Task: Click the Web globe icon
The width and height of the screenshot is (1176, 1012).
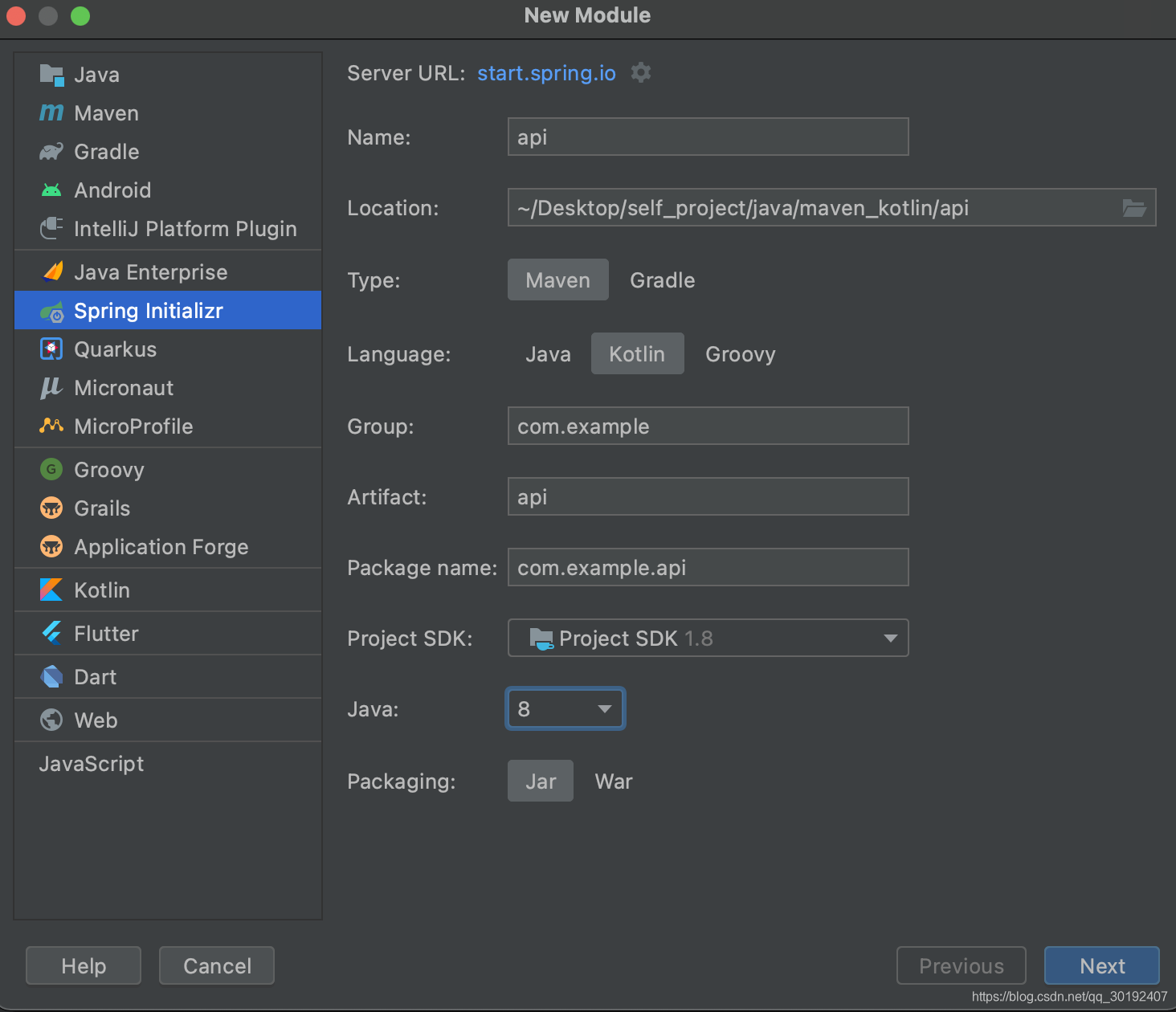Action: pyautogui.click(x=51, y=720)
